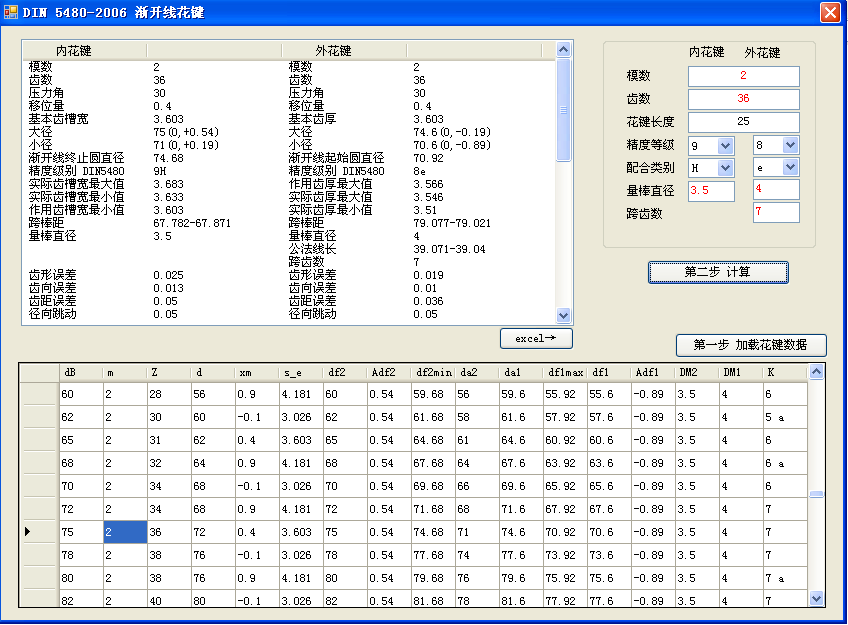Click dB cell 60 in the grid

coord(81,394)
